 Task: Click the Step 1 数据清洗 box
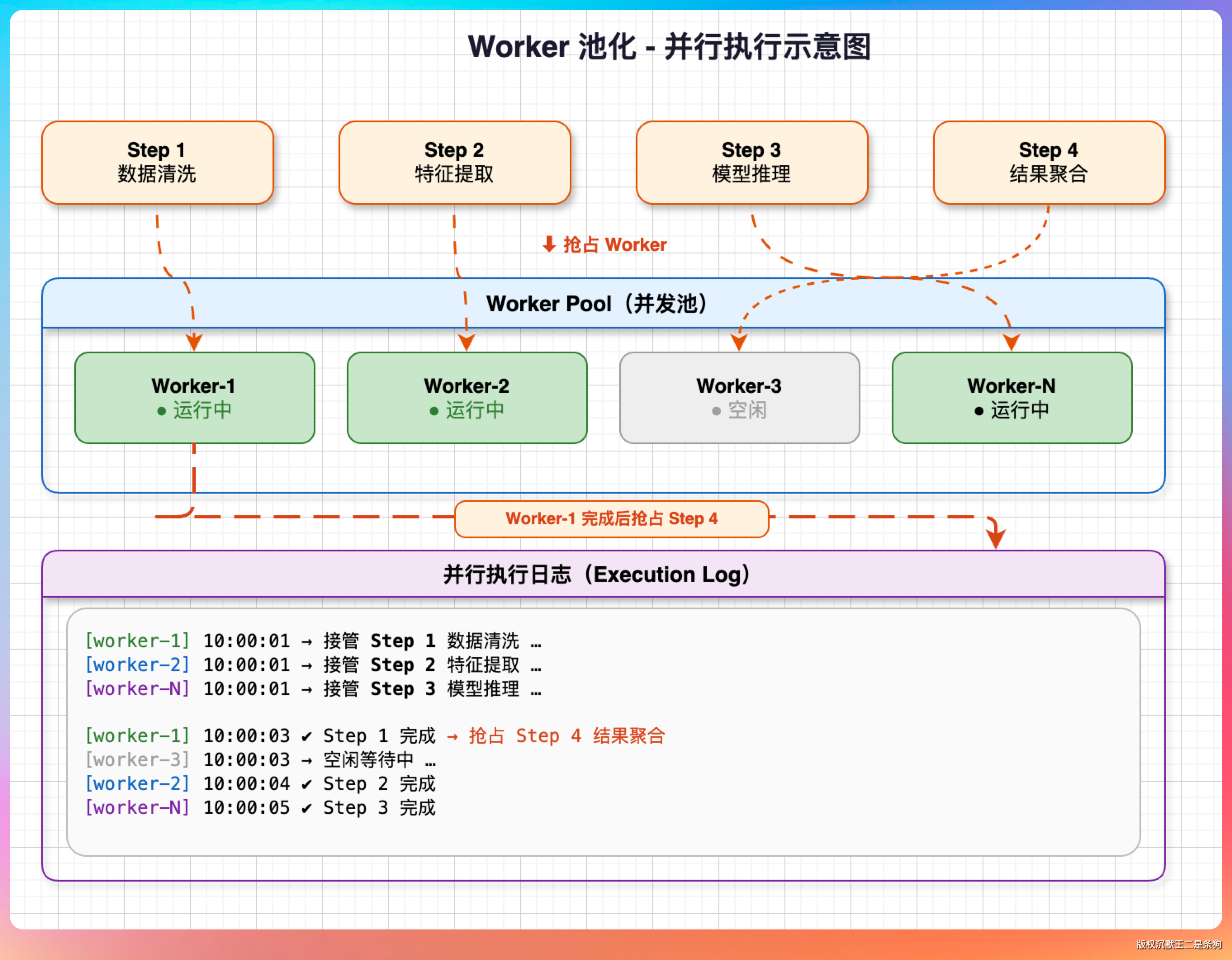pos(157,163)
